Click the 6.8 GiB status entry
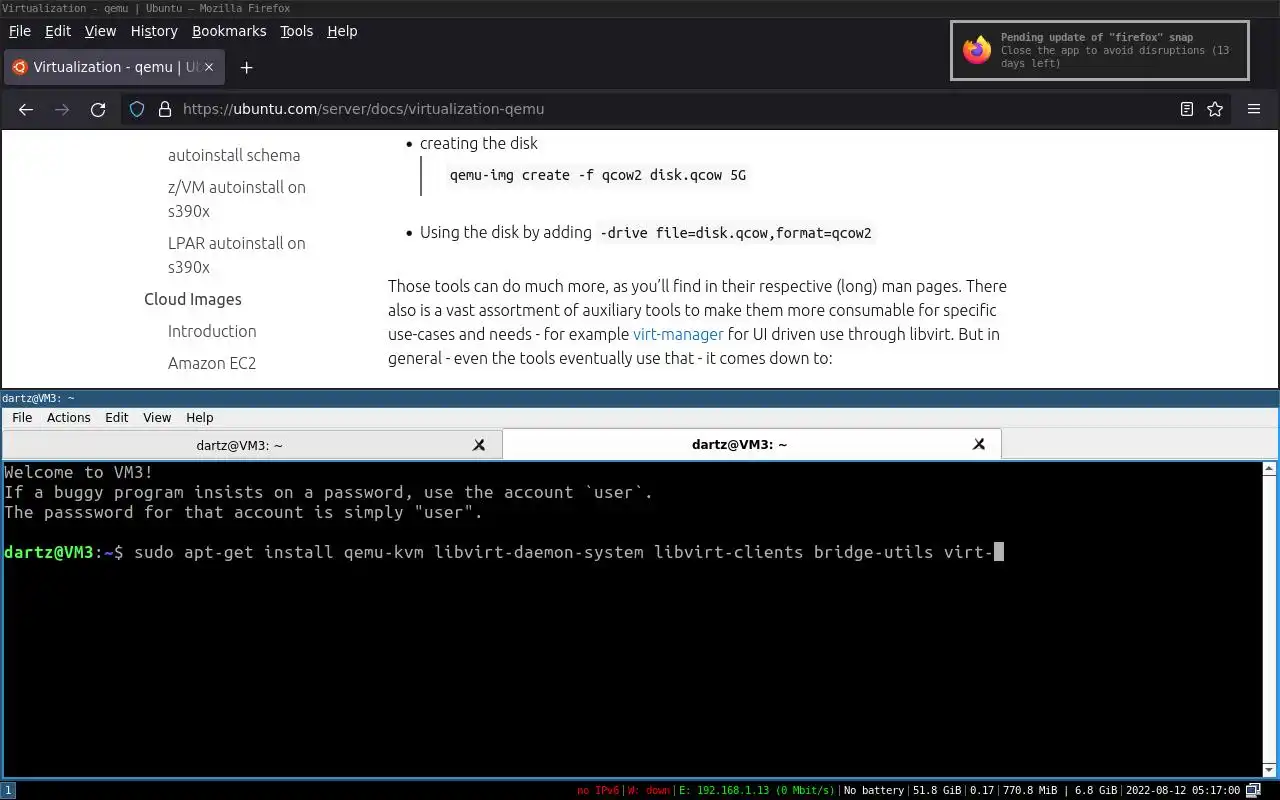This screenshot has width=1280, height=800. click(x=1097, y=790)
